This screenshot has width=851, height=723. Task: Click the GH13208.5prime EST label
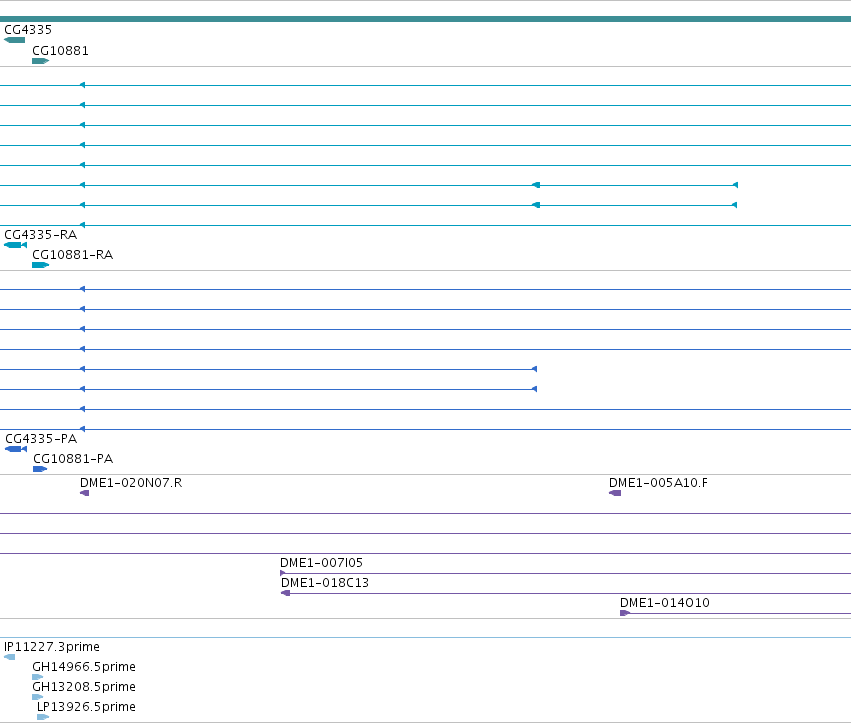84,687
